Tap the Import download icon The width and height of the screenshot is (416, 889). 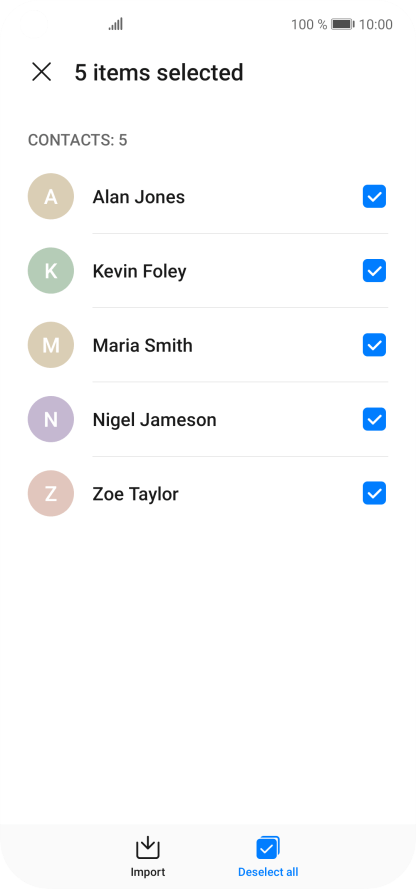pyautogui.click(x=148, y=848)
